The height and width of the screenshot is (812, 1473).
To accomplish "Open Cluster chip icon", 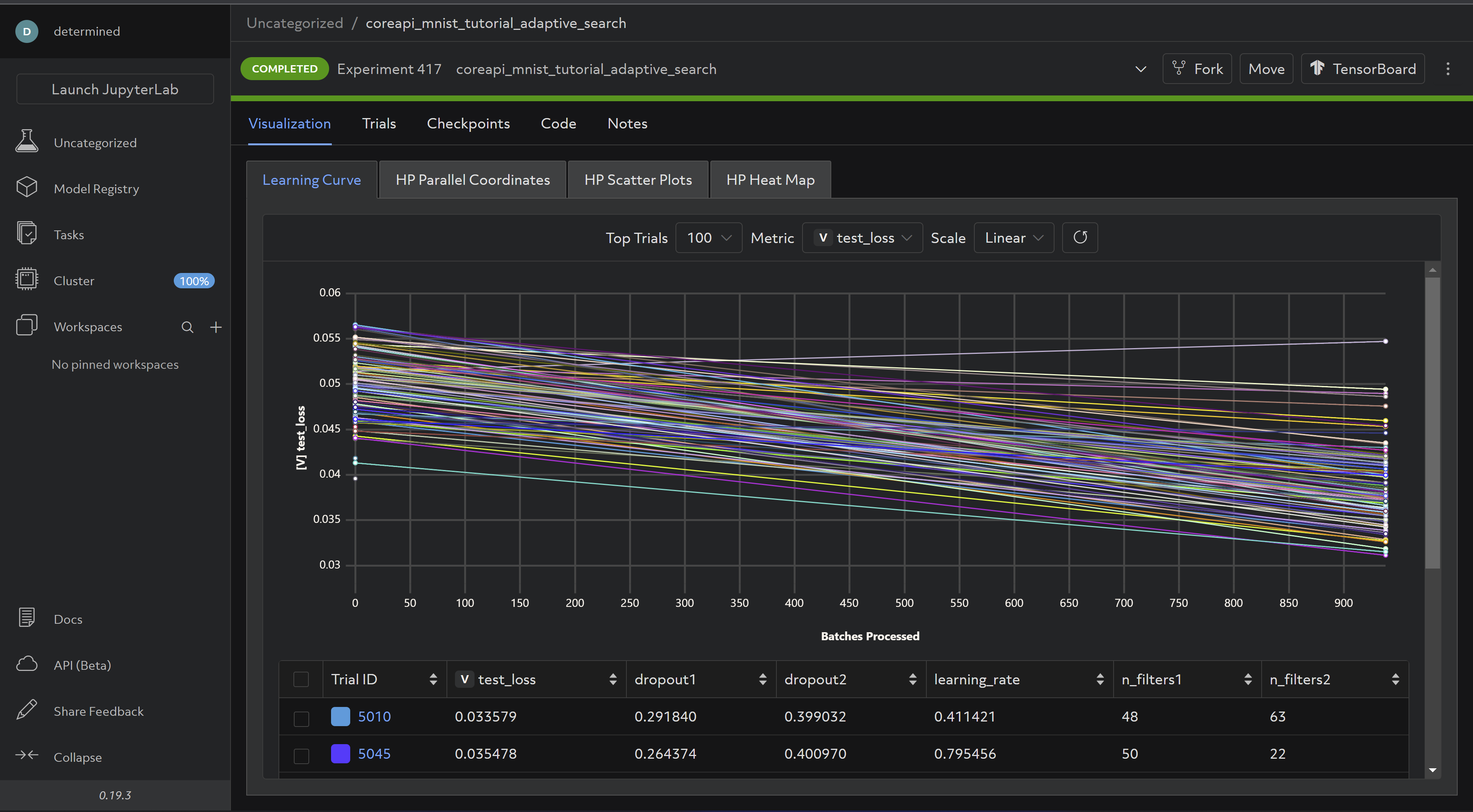I will 26,279.
